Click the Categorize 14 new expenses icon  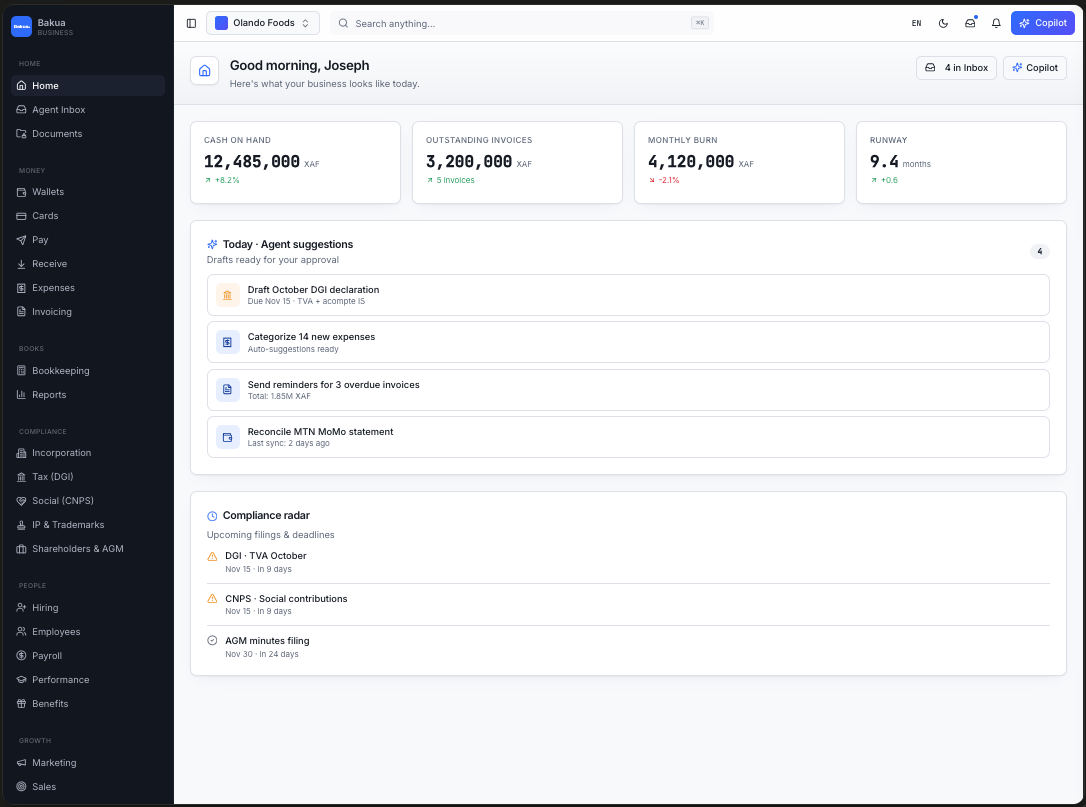click(x=227, y=342)
